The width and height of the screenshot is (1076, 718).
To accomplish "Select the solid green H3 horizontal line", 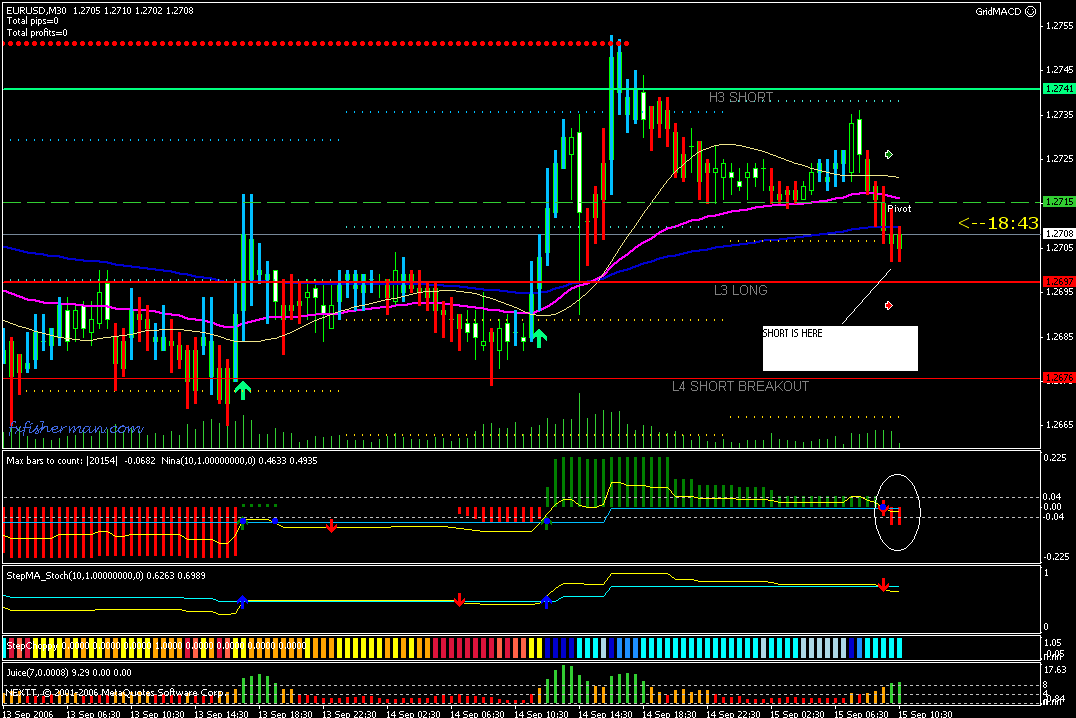I will point(522,89).
